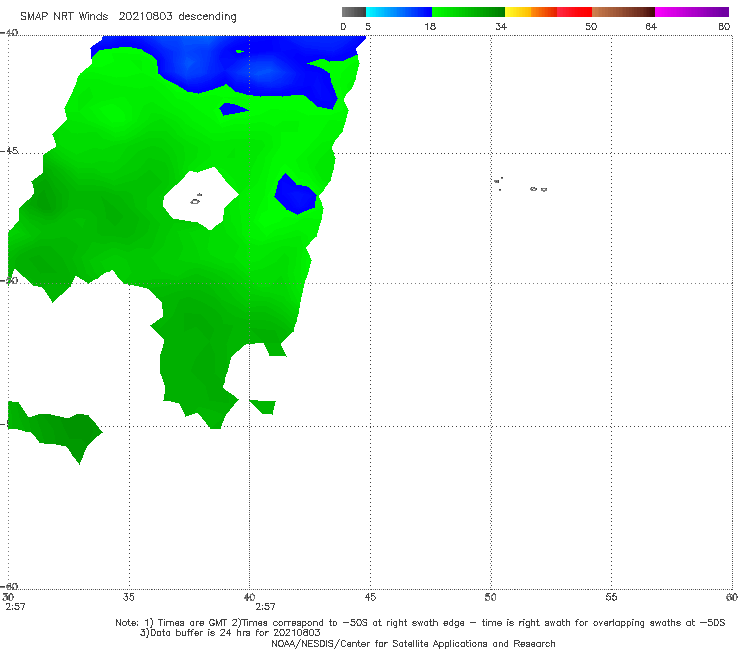Click the island outline inside the white data gap
This screenshot has height=650, width=740.
196,199
